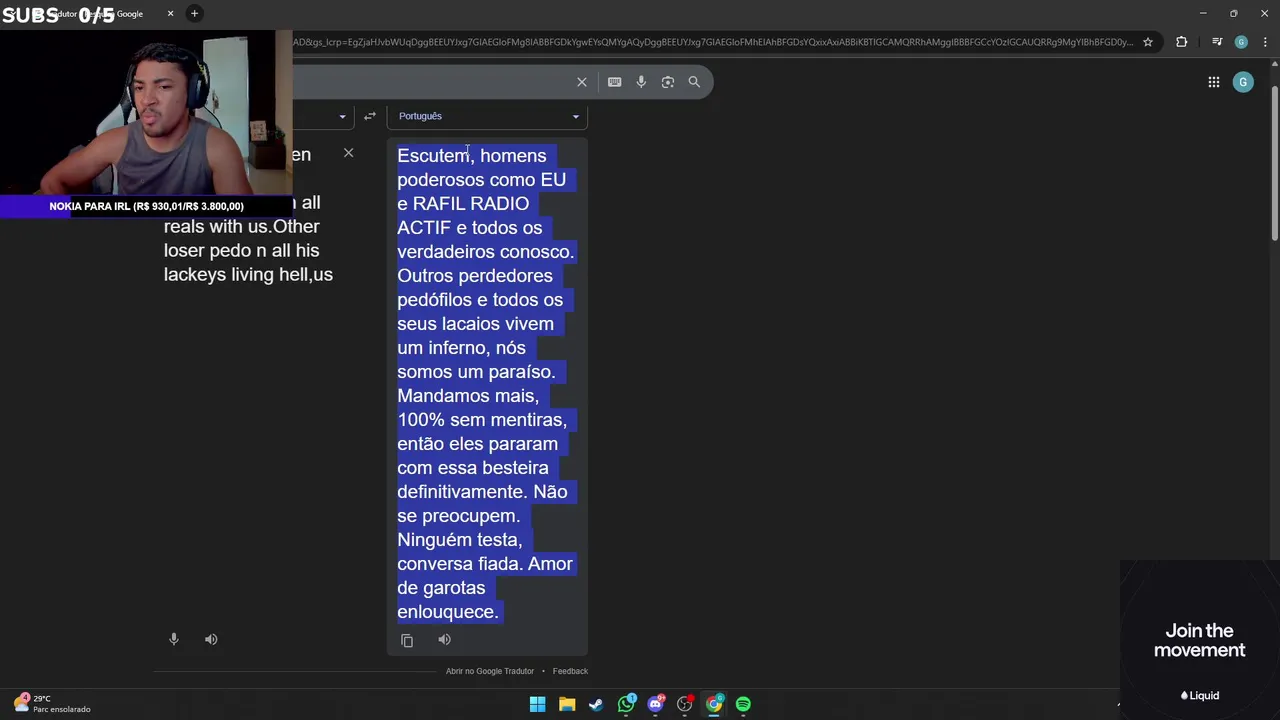This screenshot has height=720, width=1280.
Task: Clear the source text in translator
Action: (x=348, y=153)
